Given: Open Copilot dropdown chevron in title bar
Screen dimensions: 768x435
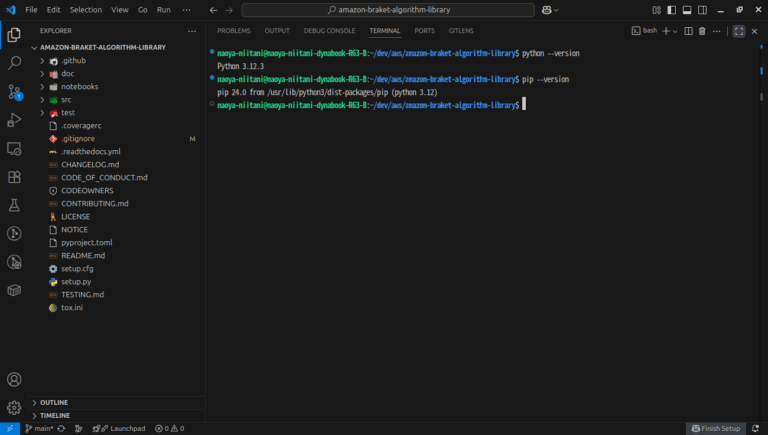Looking at the screenshot, I should [556, 10].
